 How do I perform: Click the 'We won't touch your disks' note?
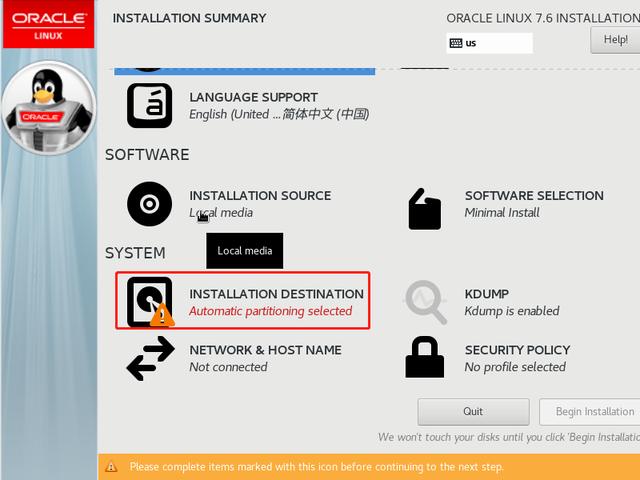tap(509, 437)
